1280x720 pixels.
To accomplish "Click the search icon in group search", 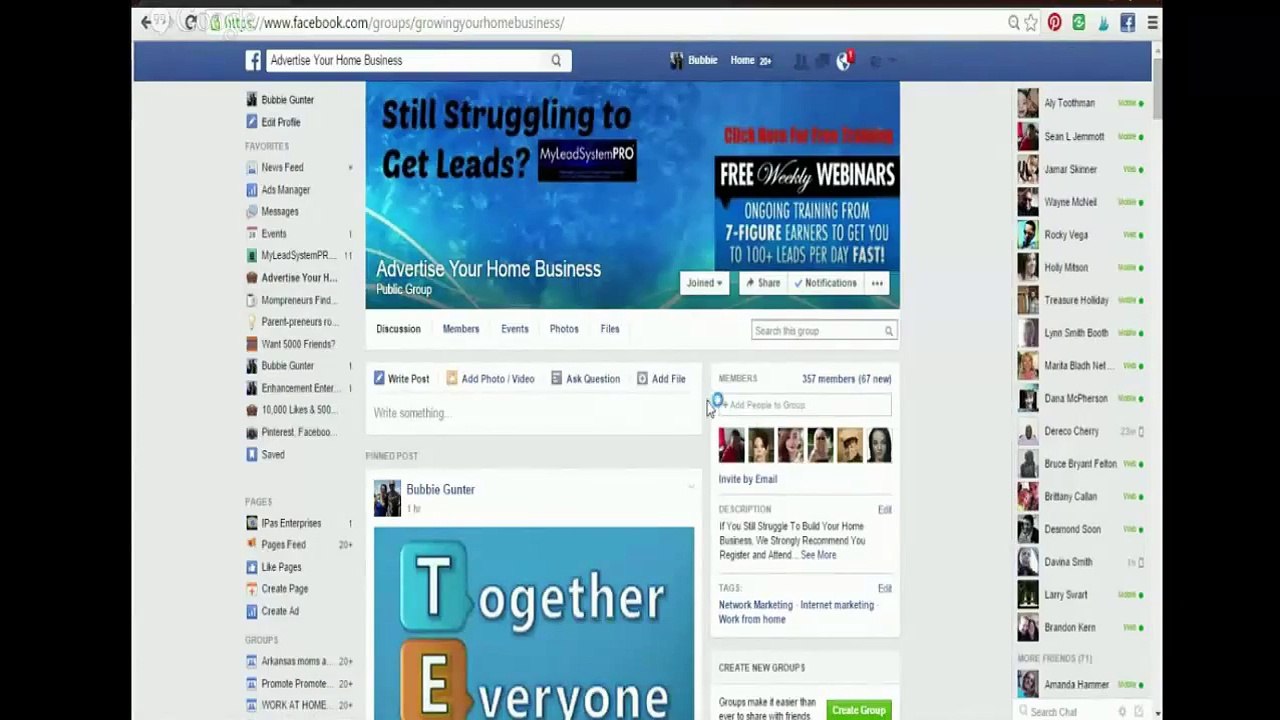I will pos(888,331).
